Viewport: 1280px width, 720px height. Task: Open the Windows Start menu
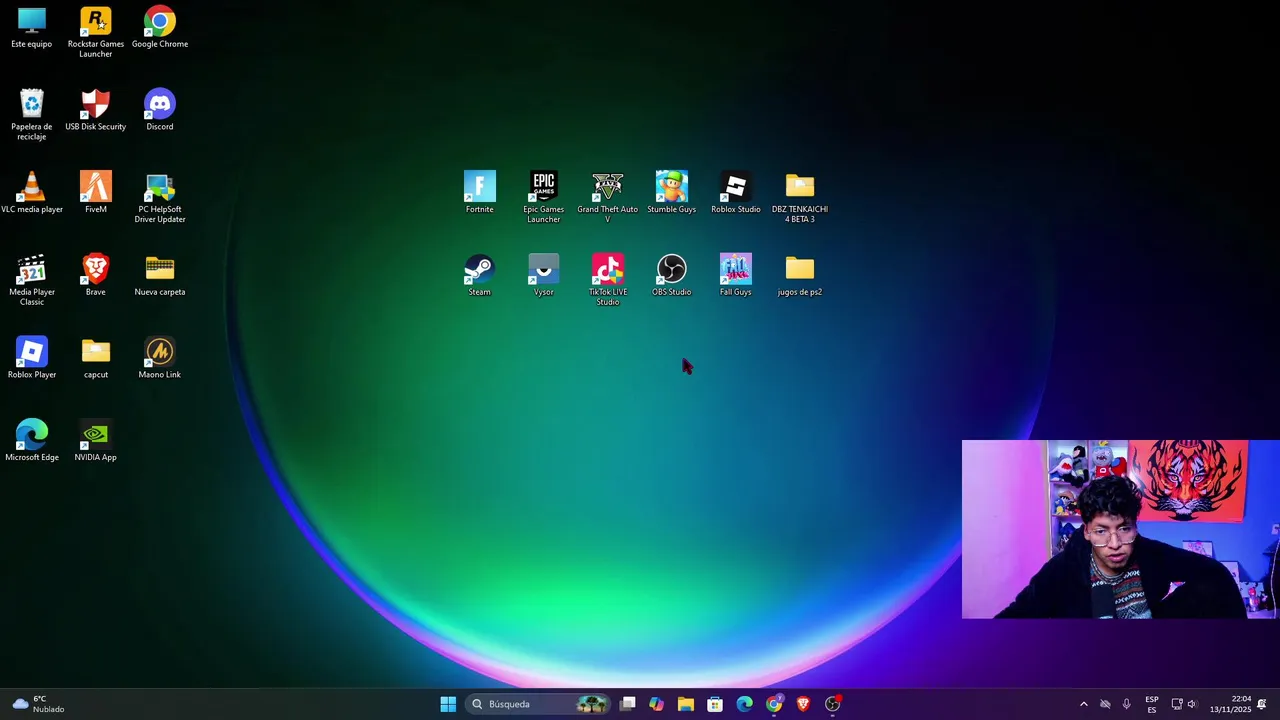(448, 704)
